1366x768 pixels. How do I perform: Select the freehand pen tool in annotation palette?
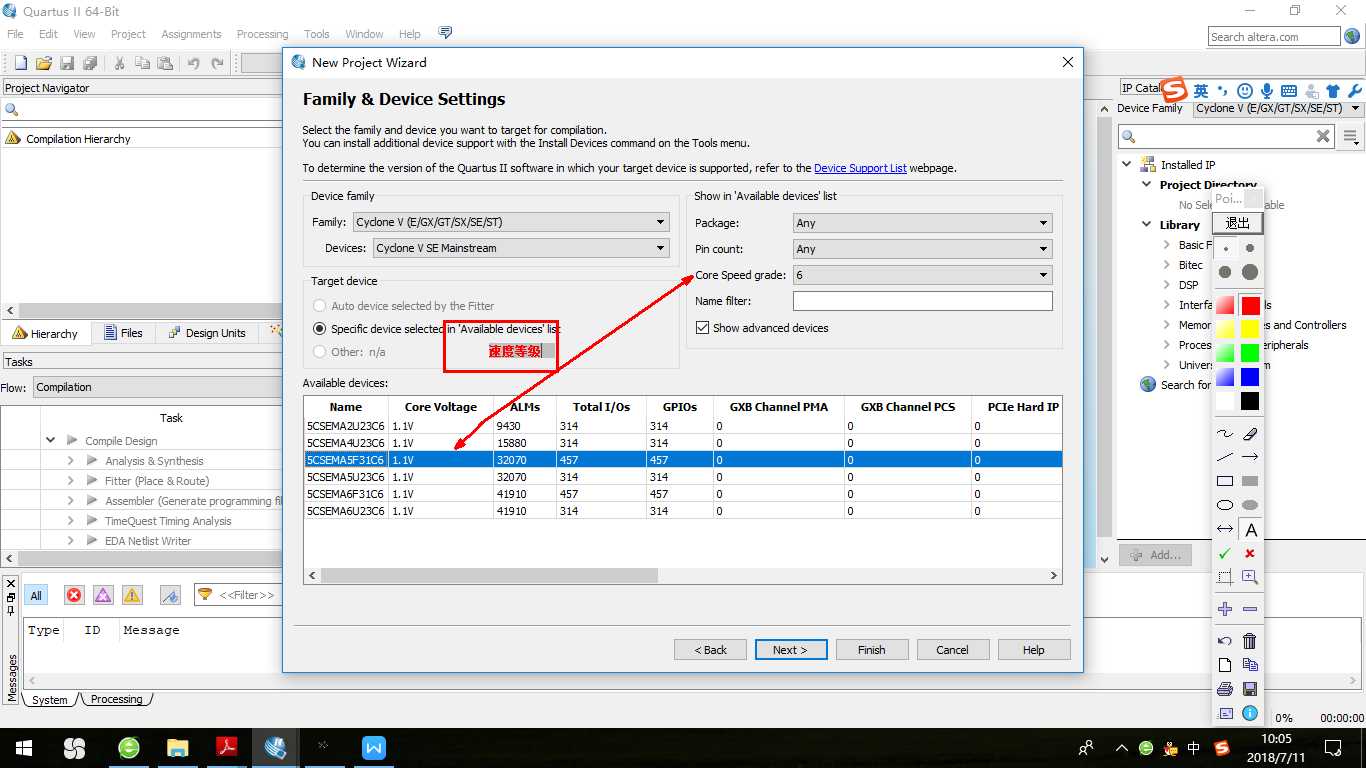click(1225, 434)
